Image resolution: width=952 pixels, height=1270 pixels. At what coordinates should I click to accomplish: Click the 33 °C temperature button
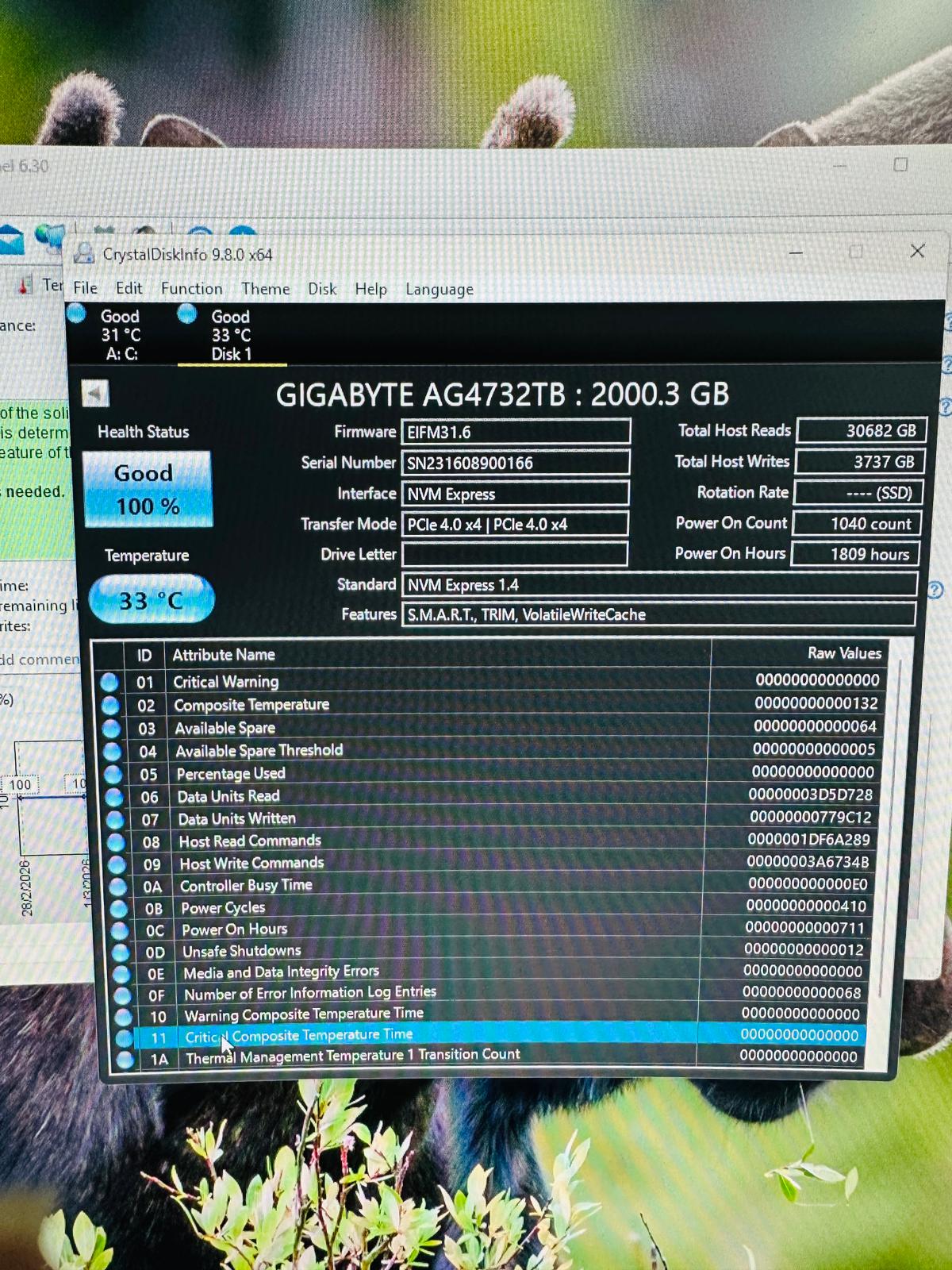tap(151, 600)
